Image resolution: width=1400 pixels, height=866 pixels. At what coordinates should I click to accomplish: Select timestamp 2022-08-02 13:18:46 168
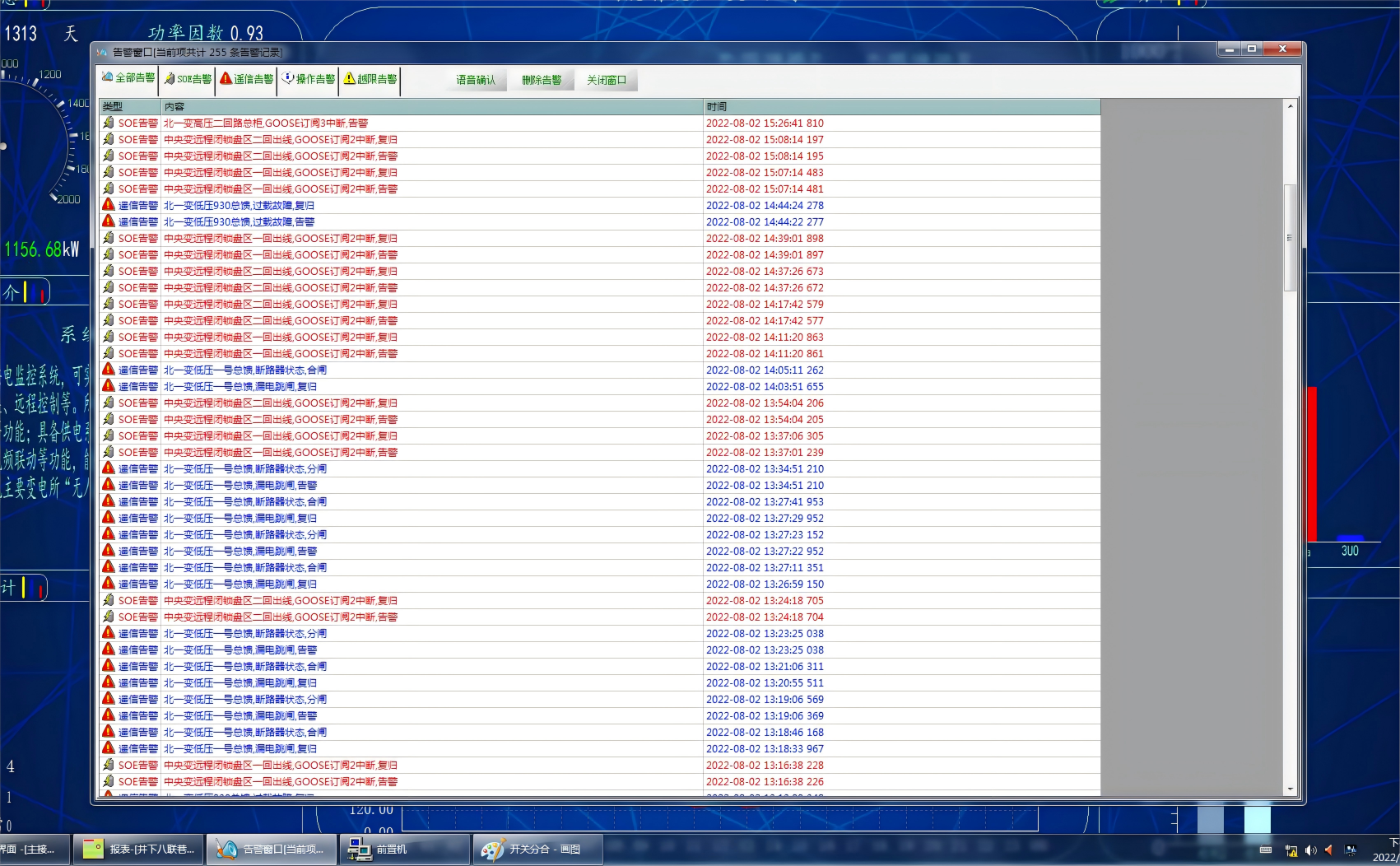click(x=765, y=733)
